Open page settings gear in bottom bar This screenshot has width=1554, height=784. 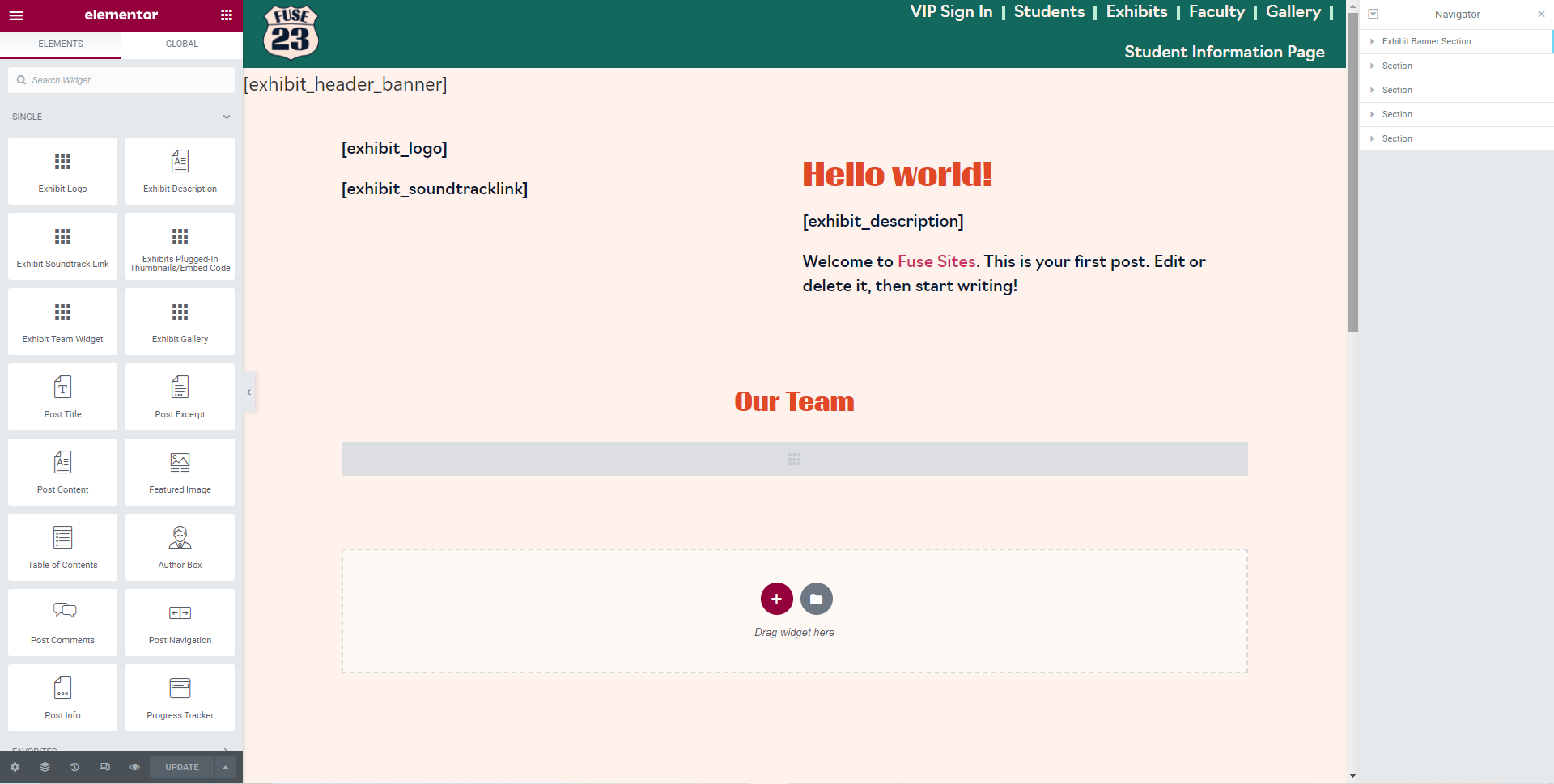(x=15, y=767)
